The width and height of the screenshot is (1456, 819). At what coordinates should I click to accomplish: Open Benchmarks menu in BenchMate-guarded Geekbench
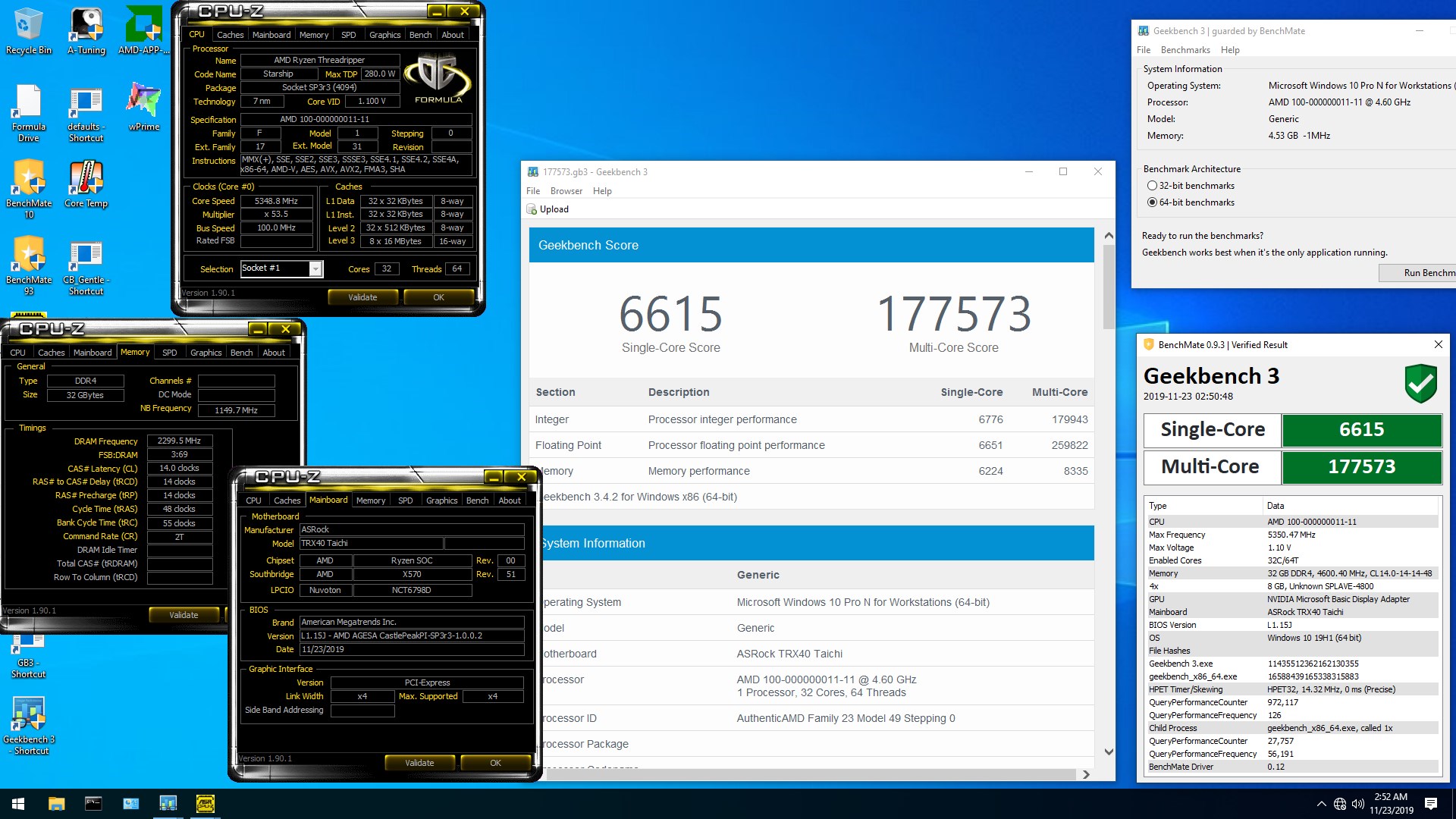pos(1185,50)
